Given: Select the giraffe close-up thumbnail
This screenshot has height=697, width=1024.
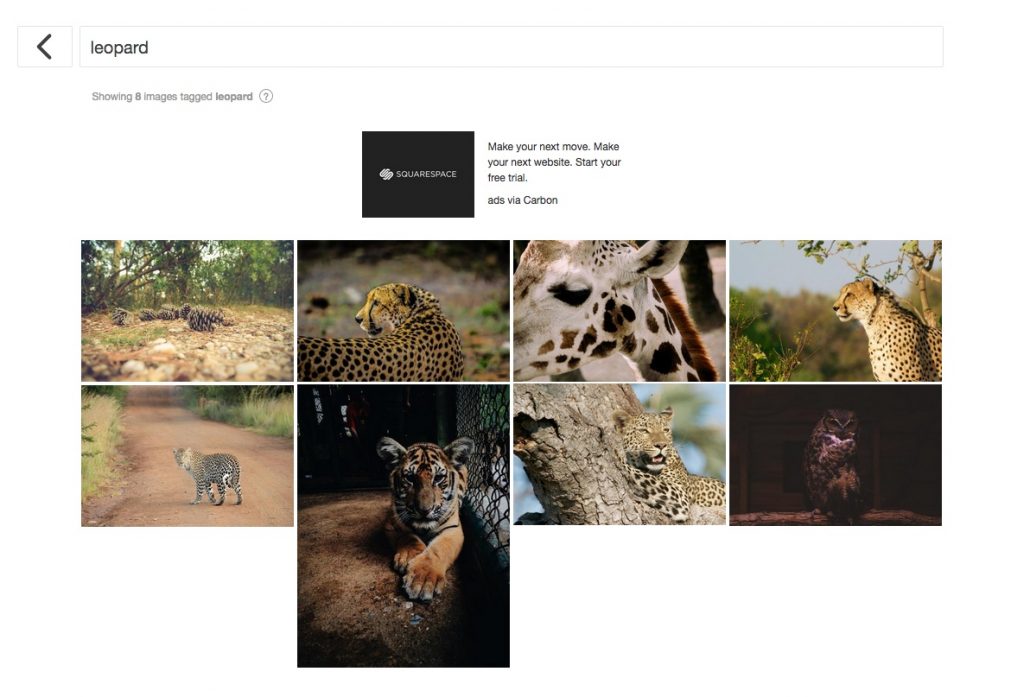Looking at the screenshot, I should pos(619,310).
